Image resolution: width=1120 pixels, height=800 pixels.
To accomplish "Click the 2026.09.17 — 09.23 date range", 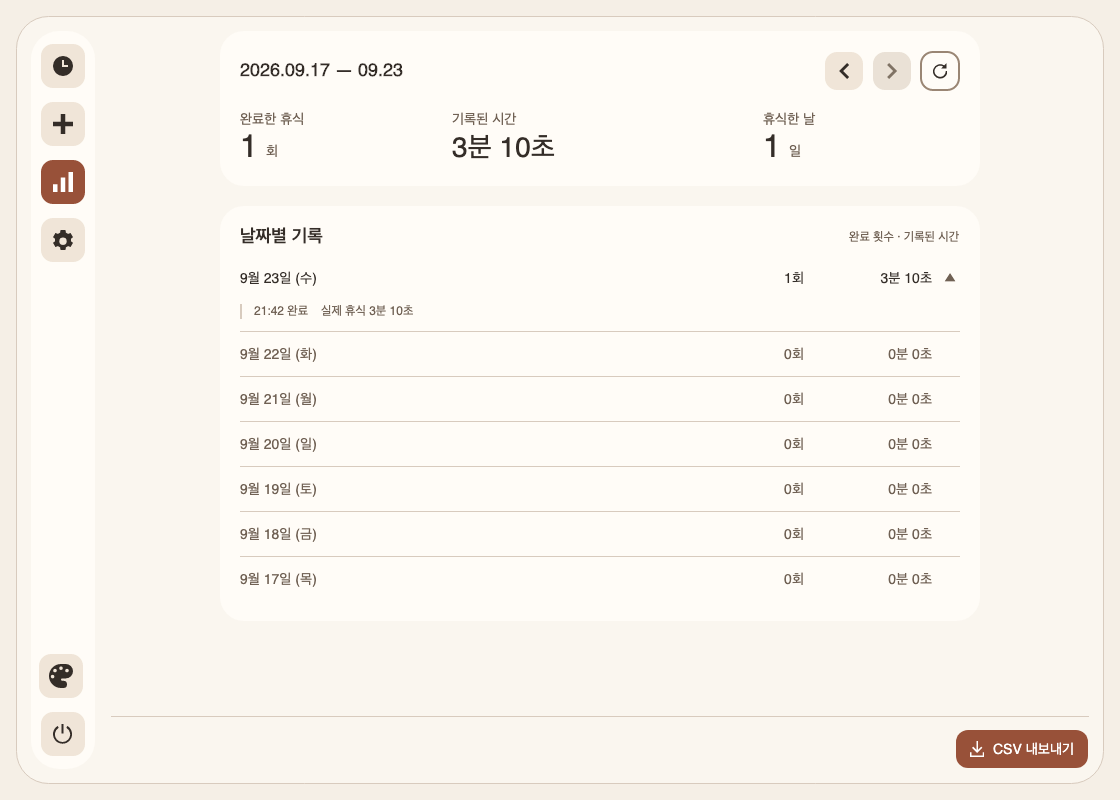I will 321,70.
